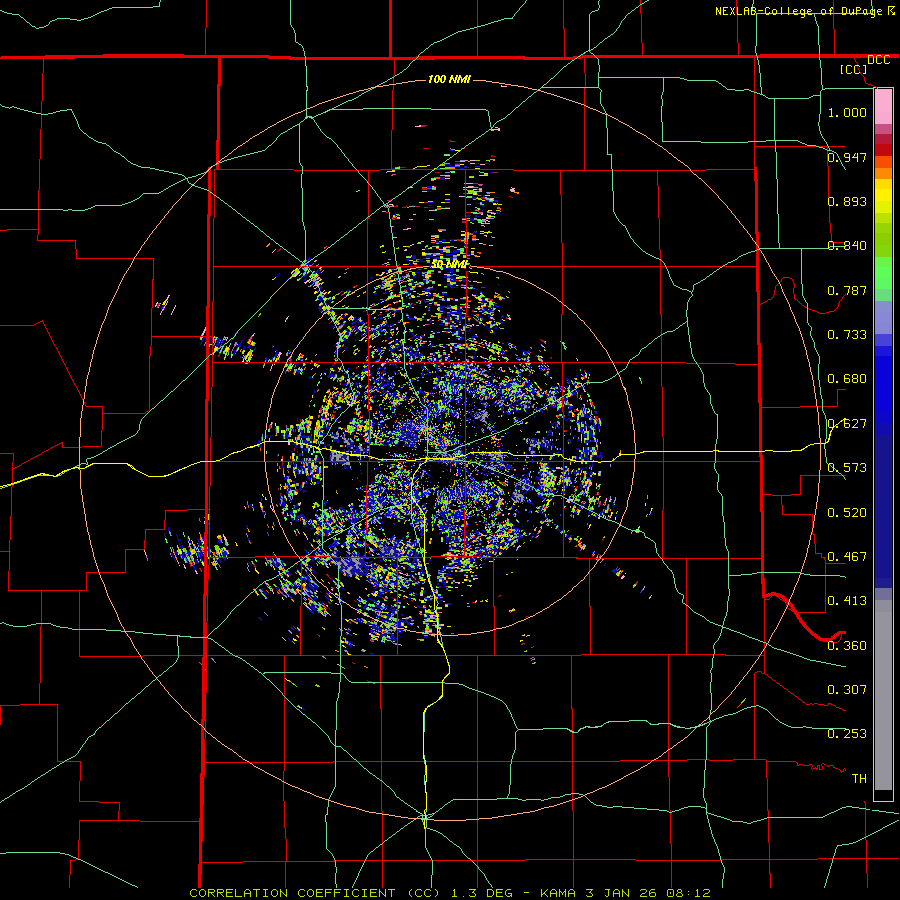Click the gray segment of the color bar
The image size is (900, 900).
pyautogui.click(x=883, y=695)
